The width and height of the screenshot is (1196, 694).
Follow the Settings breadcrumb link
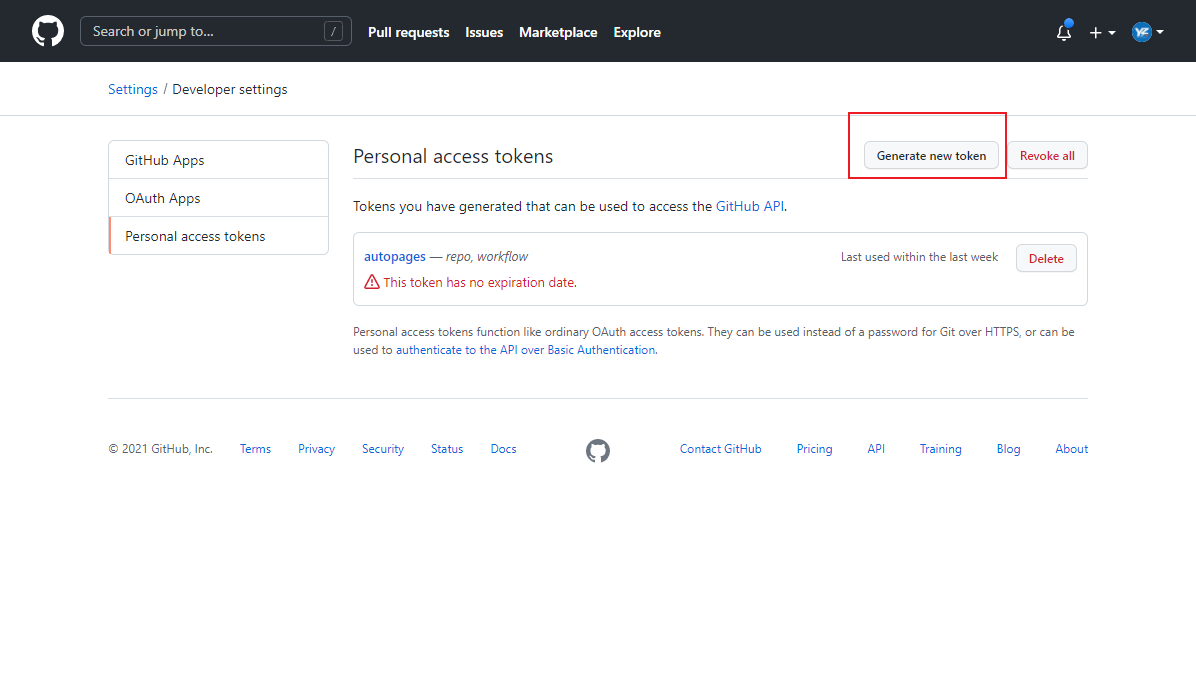133,89
